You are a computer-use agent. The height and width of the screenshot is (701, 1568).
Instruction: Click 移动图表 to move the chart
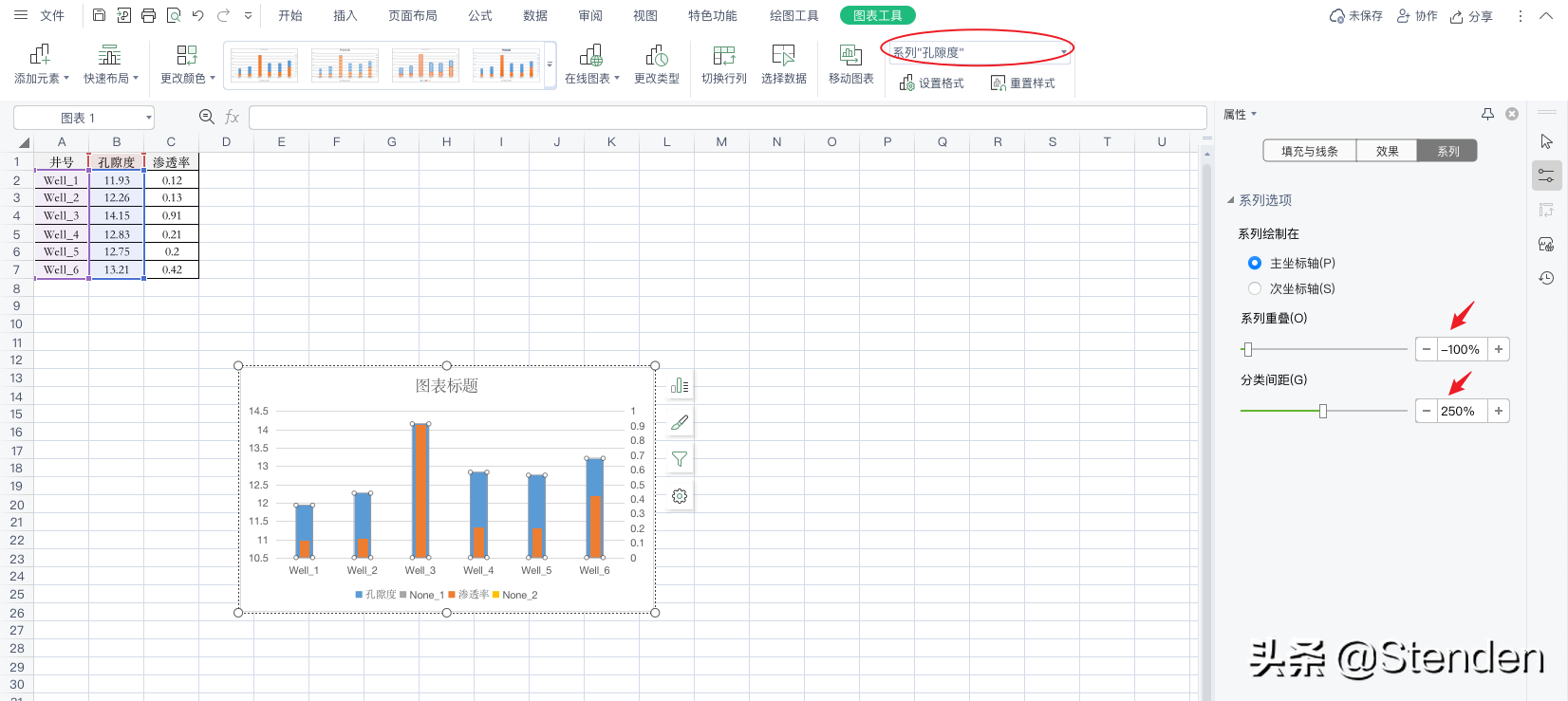(851, 65)
